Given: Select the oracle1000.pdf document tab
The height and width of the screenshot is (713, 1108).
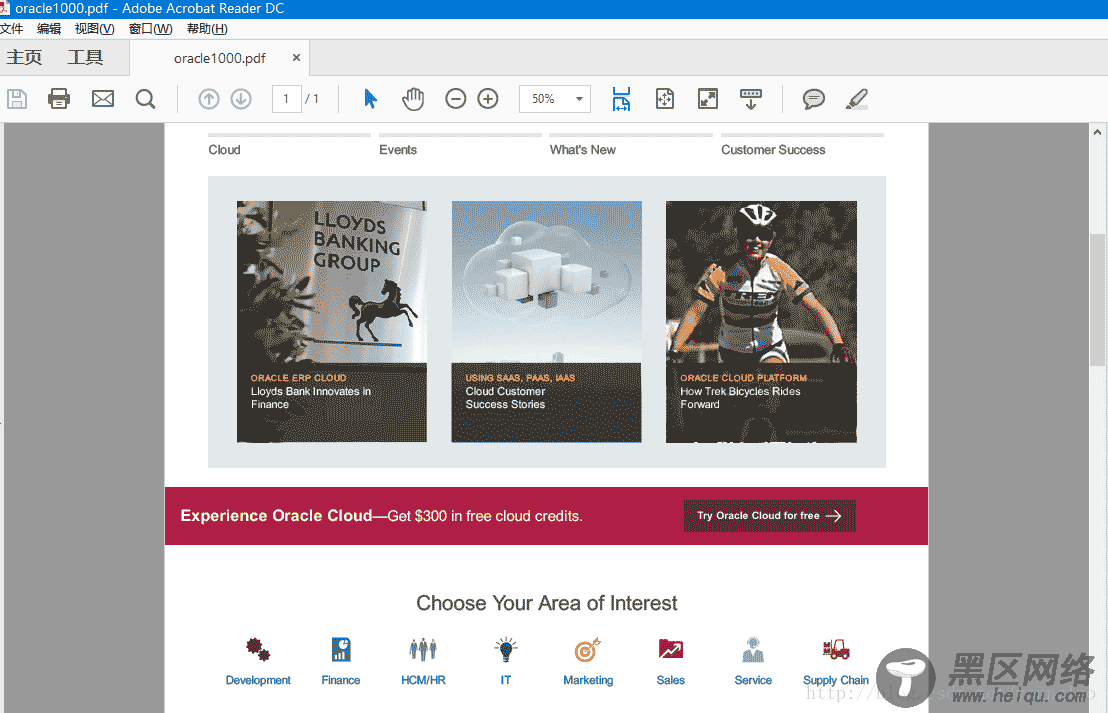Looking at the screenshot, I should click(220, 58).
